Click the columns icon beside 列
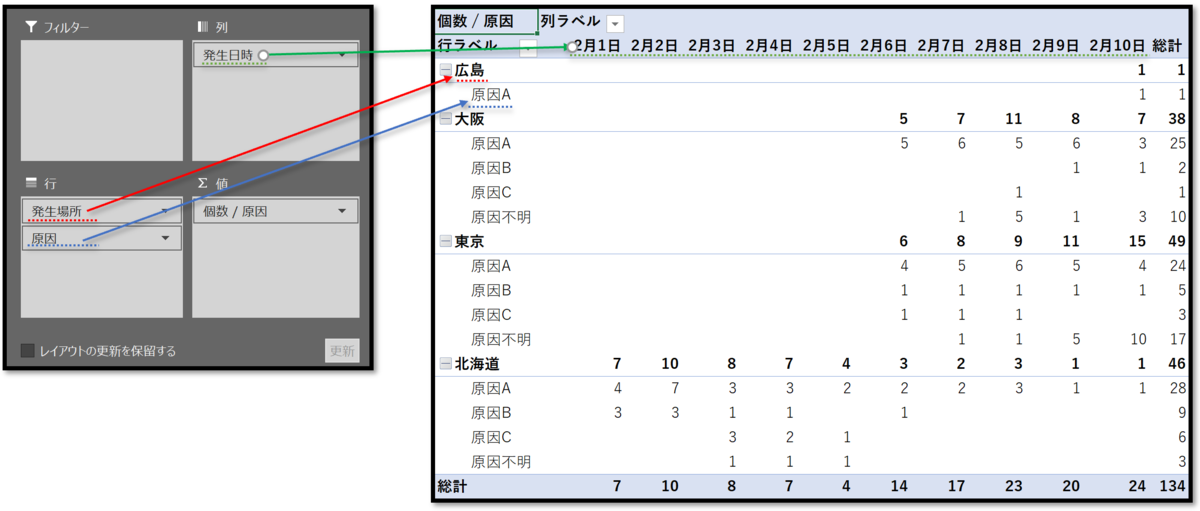1200x511 pixels. (203, 27)
